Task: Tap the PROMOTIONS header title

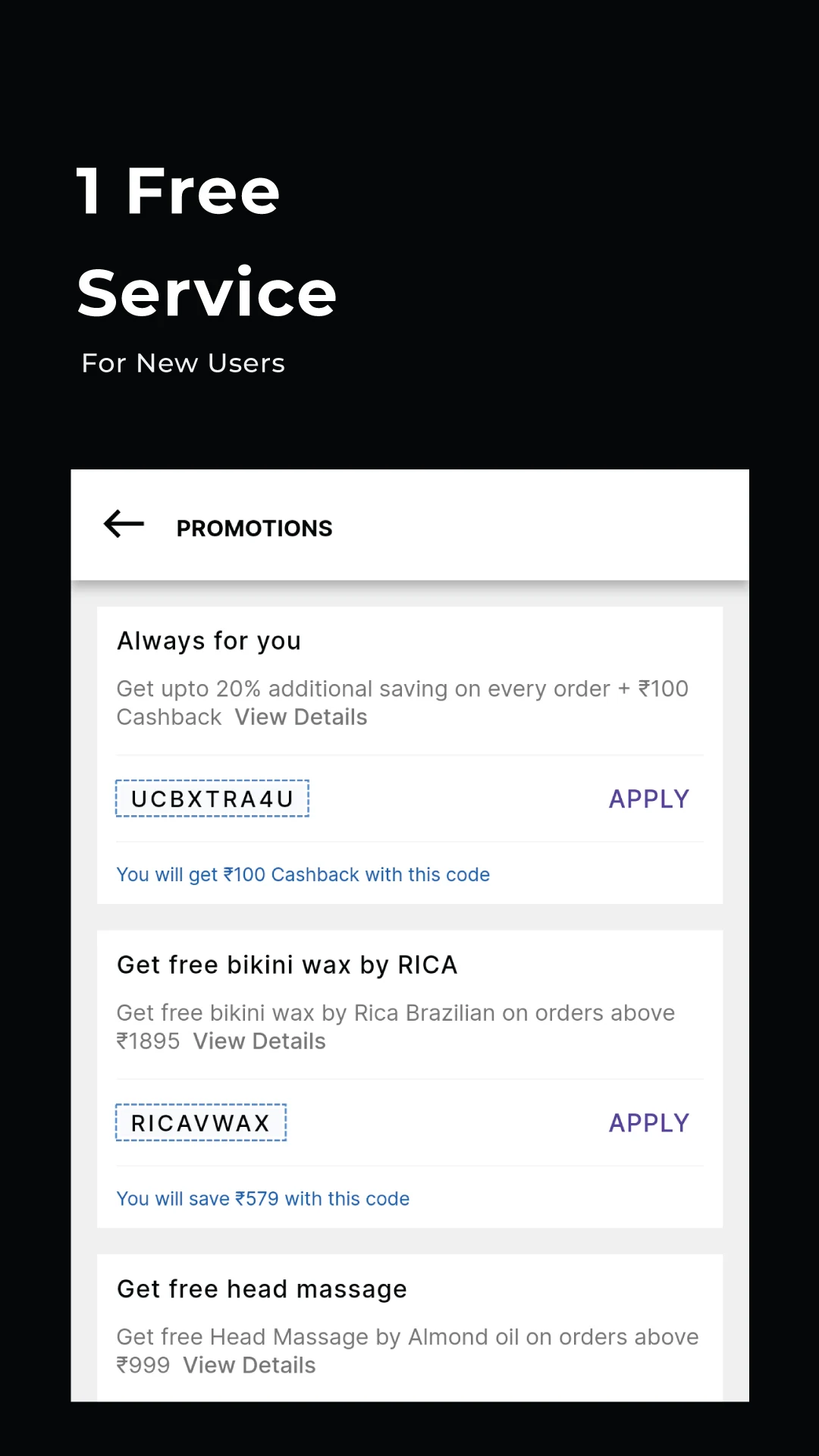Action: (x=255, y=528)
